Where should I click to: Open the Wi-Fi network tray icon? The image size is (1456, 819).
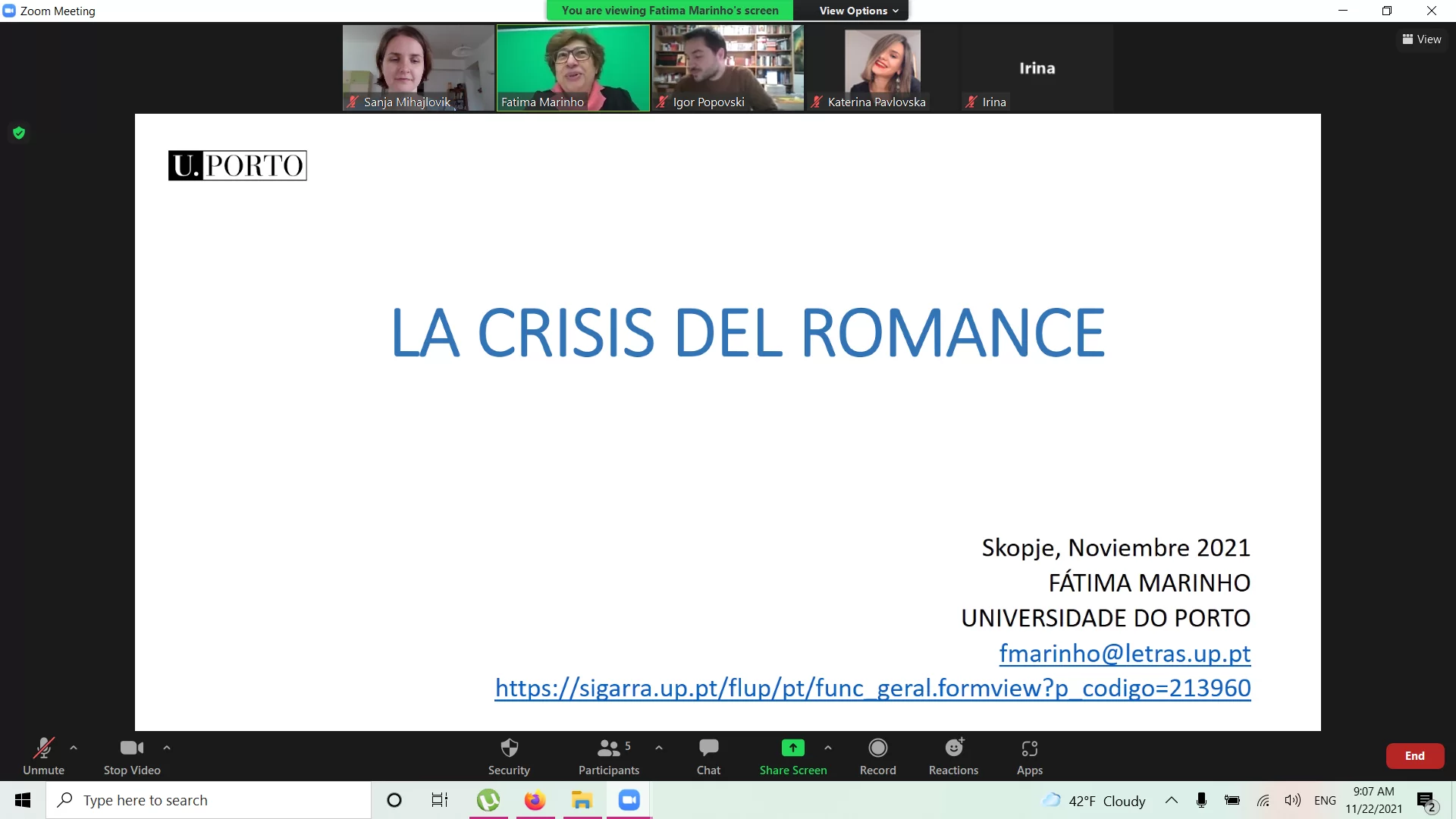(1263, 800)
